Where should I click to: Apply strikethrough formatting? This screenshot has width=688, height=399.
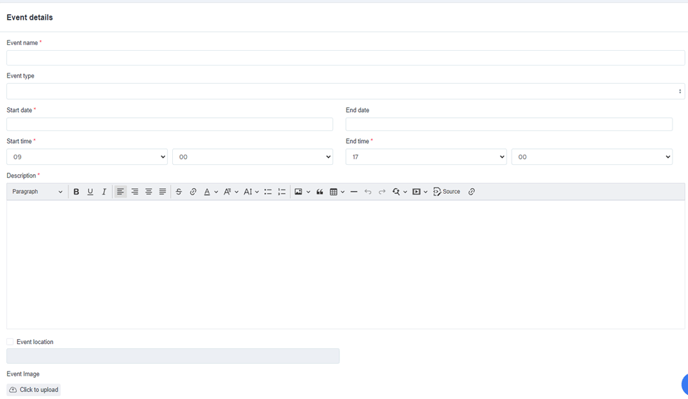[x=179, y=192]
